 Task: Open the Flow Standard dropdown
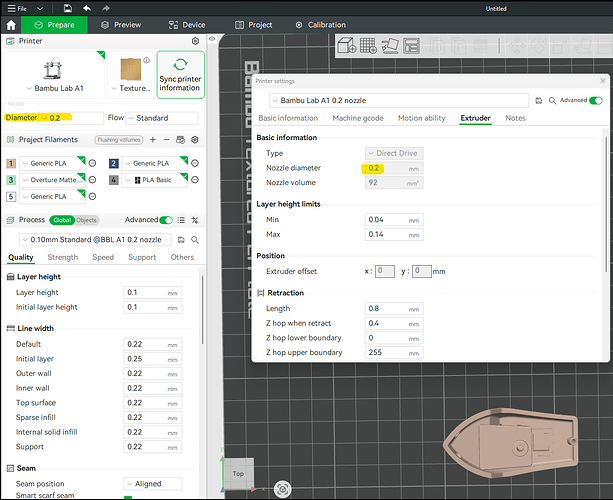[x=162, y=118]
